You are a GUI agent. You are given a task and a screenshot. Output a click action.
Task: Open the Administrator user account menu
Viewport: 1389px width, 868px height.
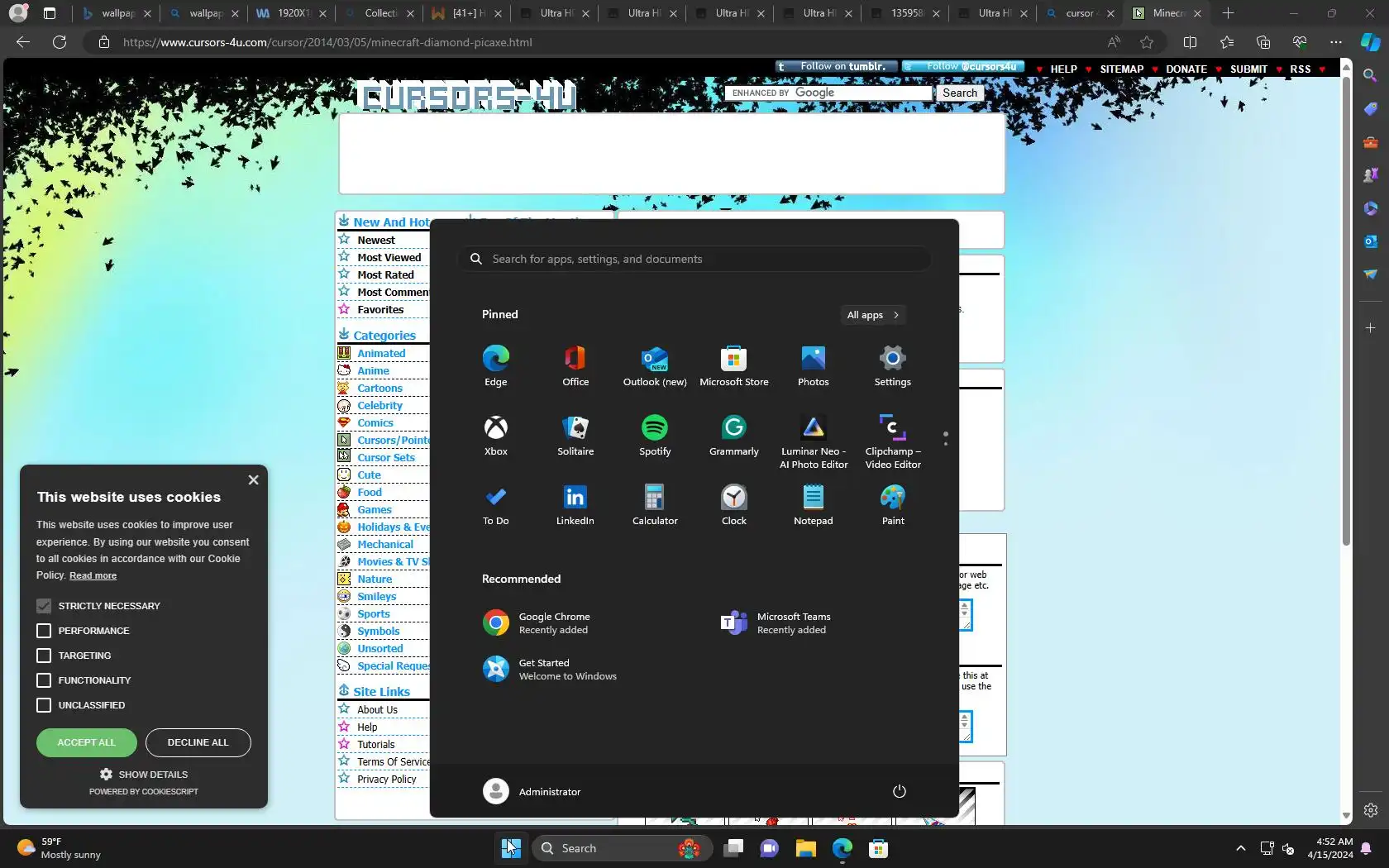[532, 791]
